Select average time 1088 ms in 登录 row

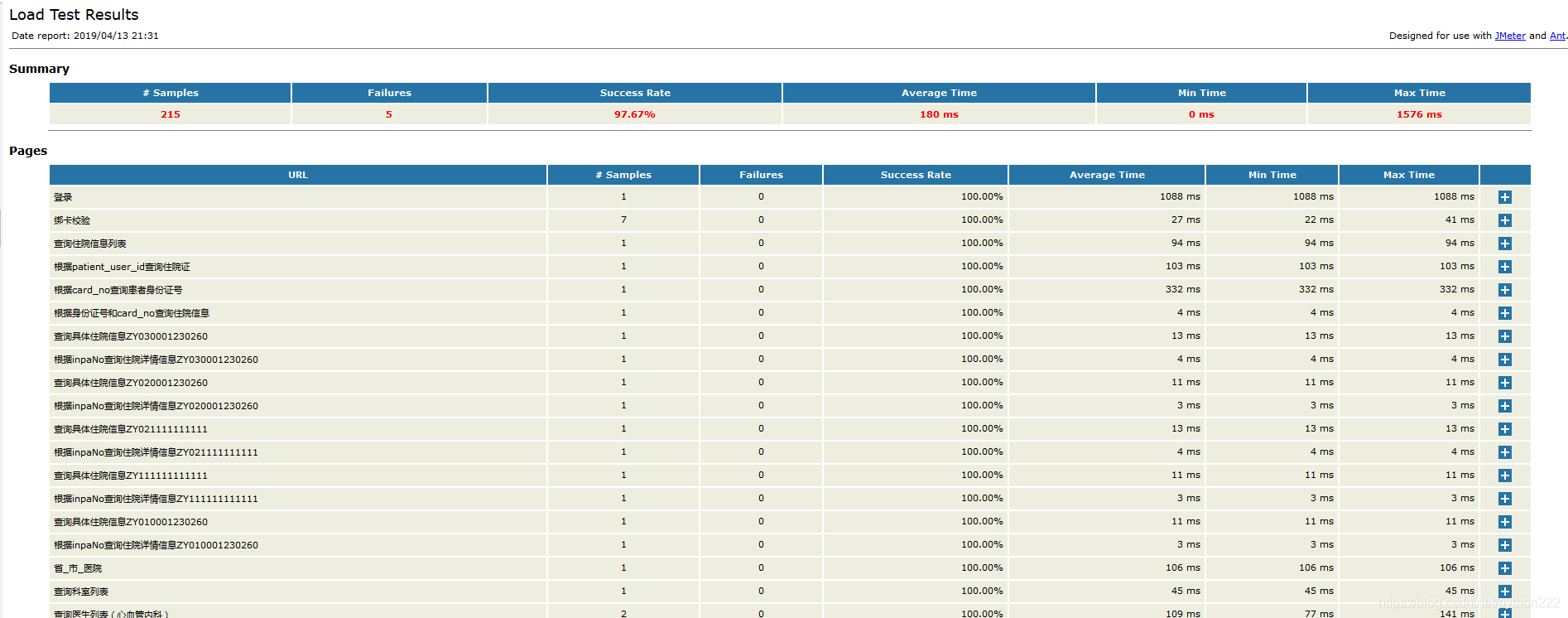point(1107,196)
